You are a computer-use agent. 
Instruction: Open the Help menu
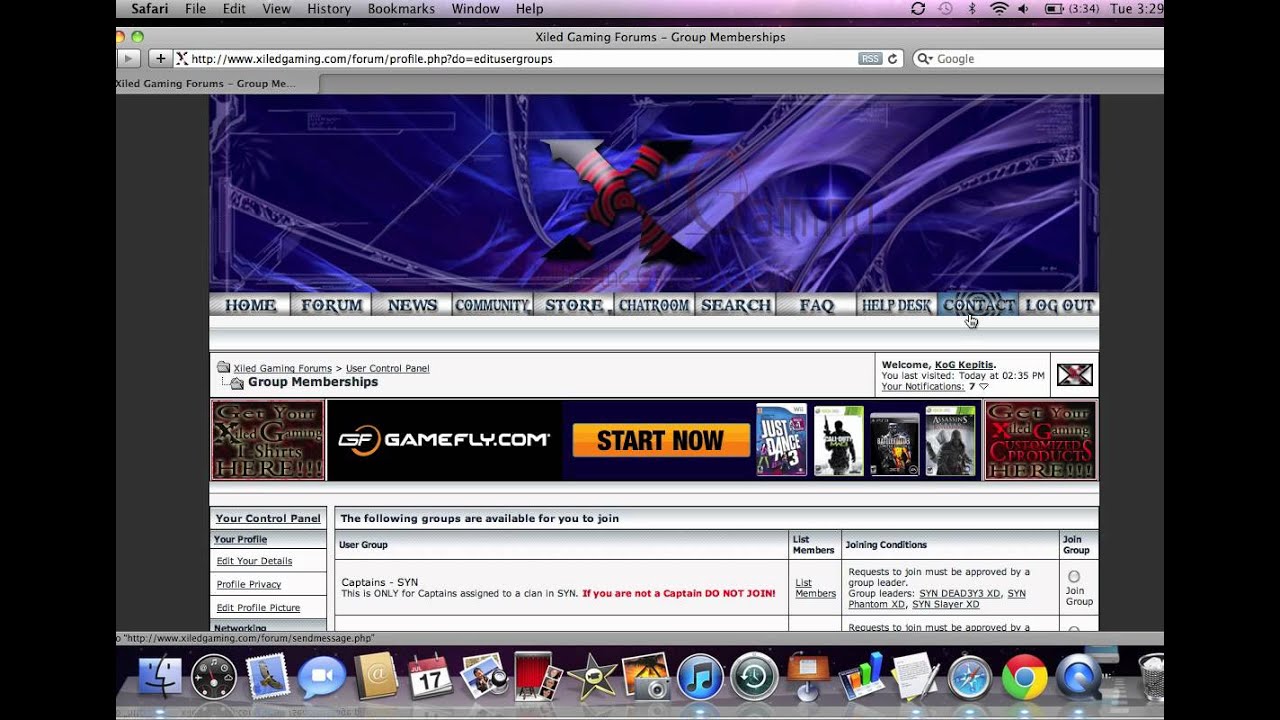(529, 9)
